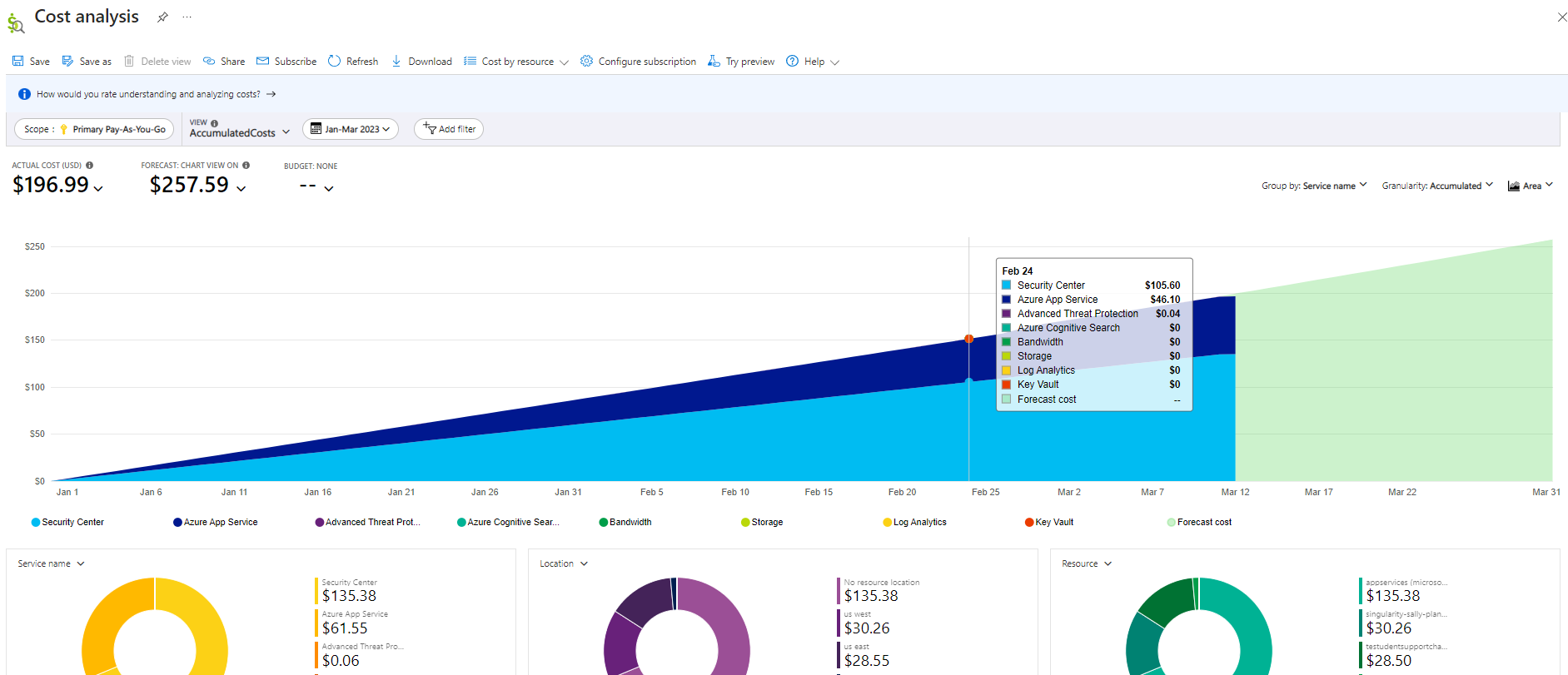The width and height of the screenshot is (1568, 675).
Task: Click Save as in toolbar
Action: pos(87,62)
